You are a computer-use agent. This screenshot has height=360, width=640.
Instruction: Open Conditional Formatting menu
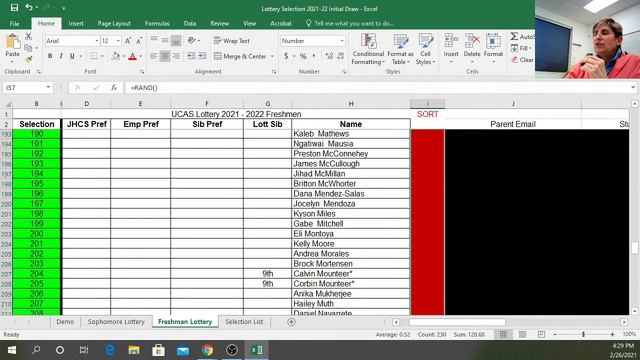(x=368, y=49)
